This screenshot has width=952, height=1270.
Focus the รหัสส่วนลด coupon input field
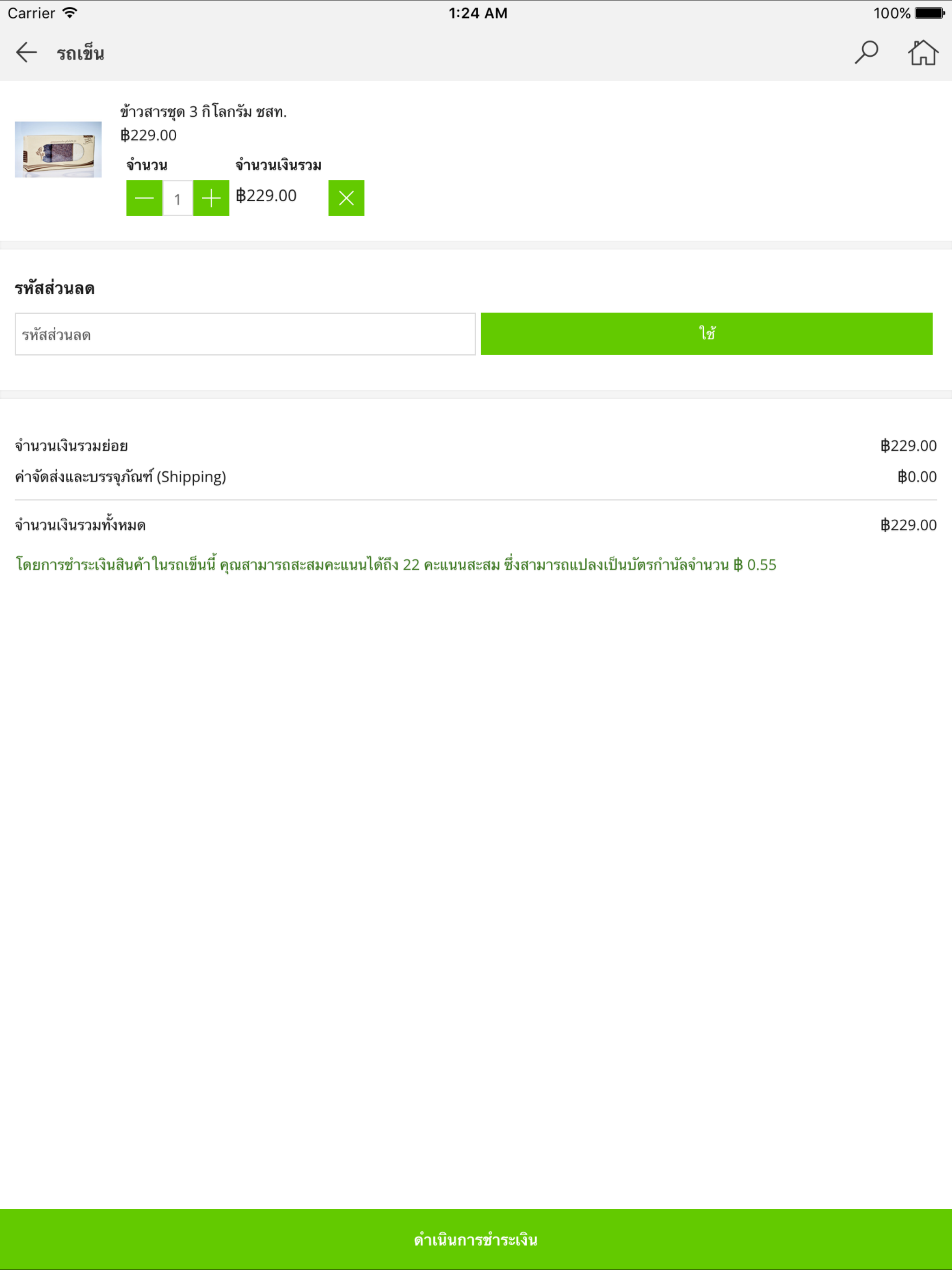[245, 334]
